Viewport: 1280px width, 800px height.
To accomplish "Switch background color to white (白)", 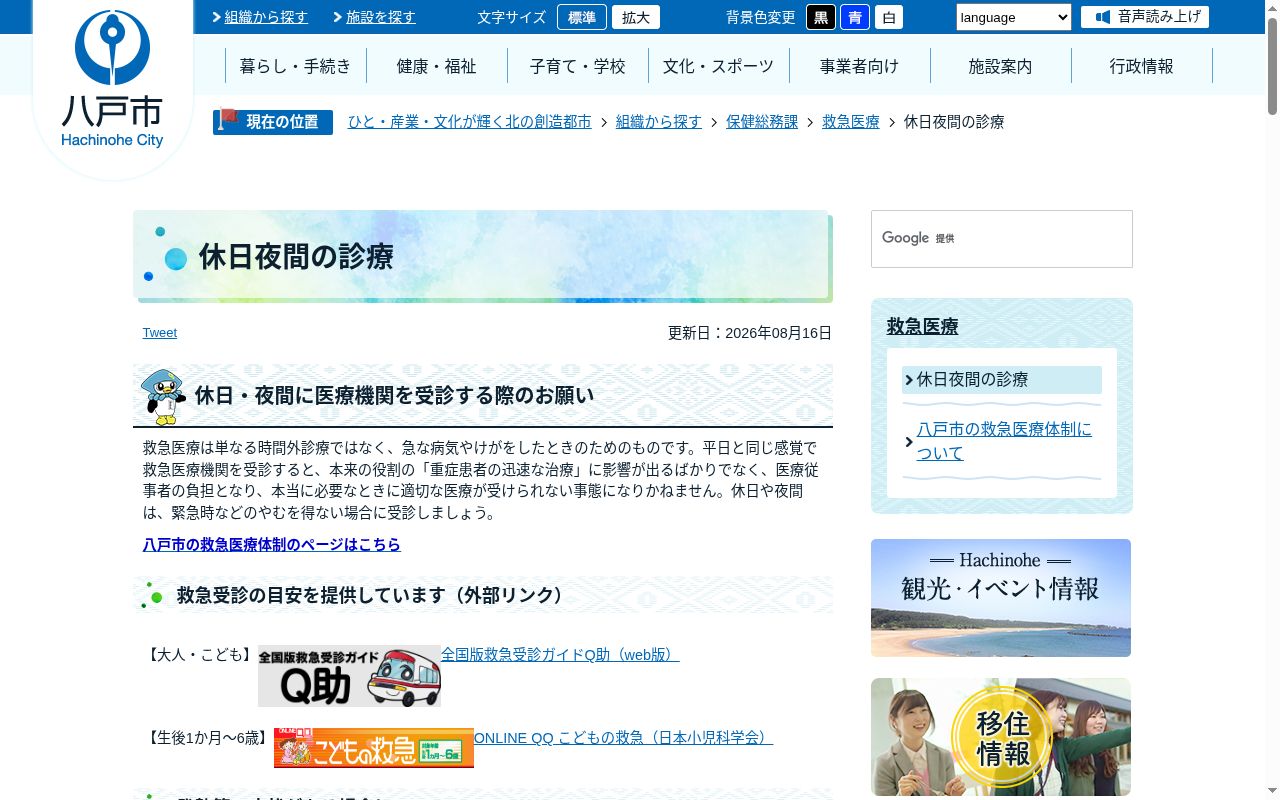I will click(889, 17).
